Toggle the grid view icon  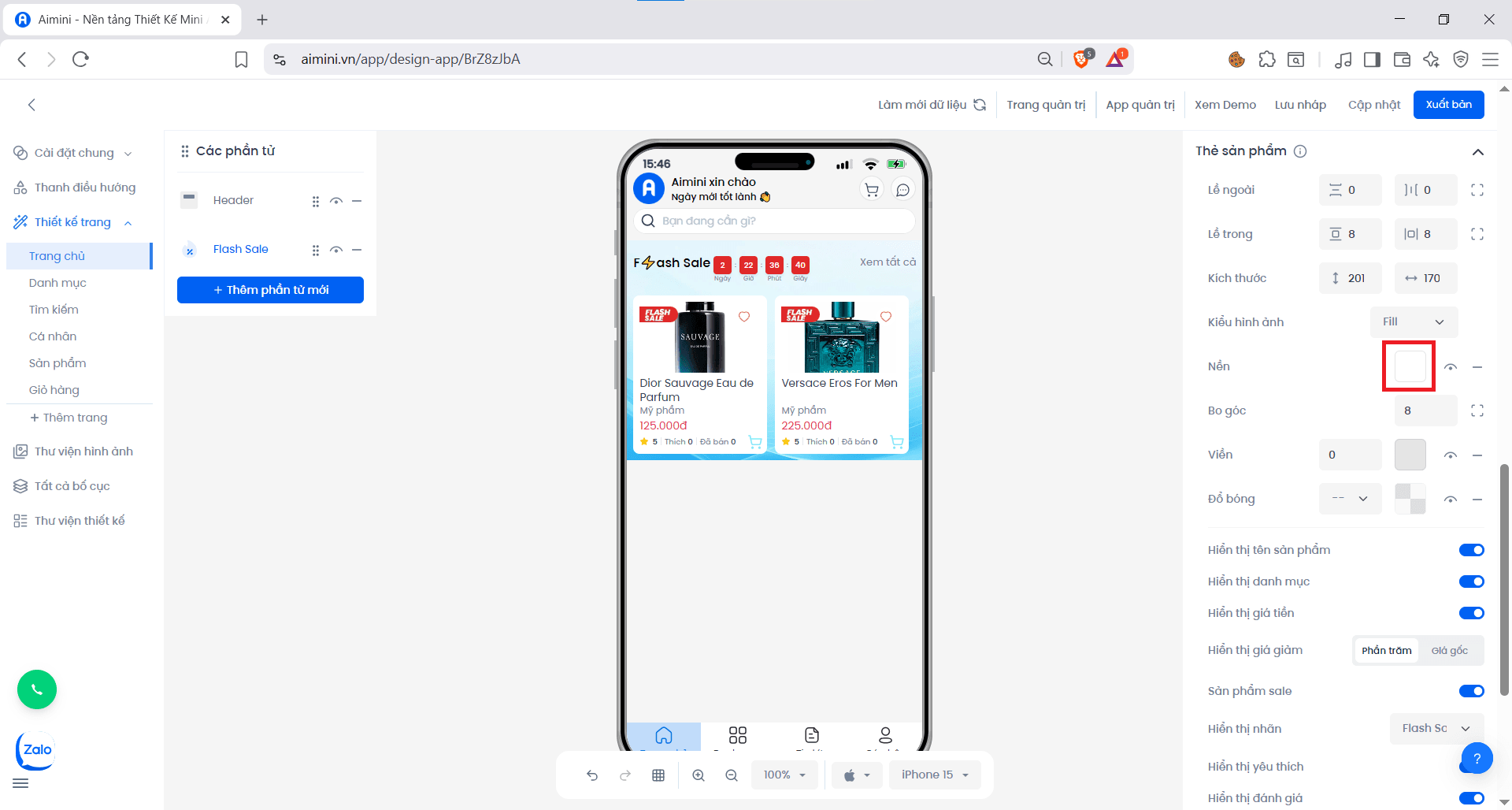[x=658, y=775]
